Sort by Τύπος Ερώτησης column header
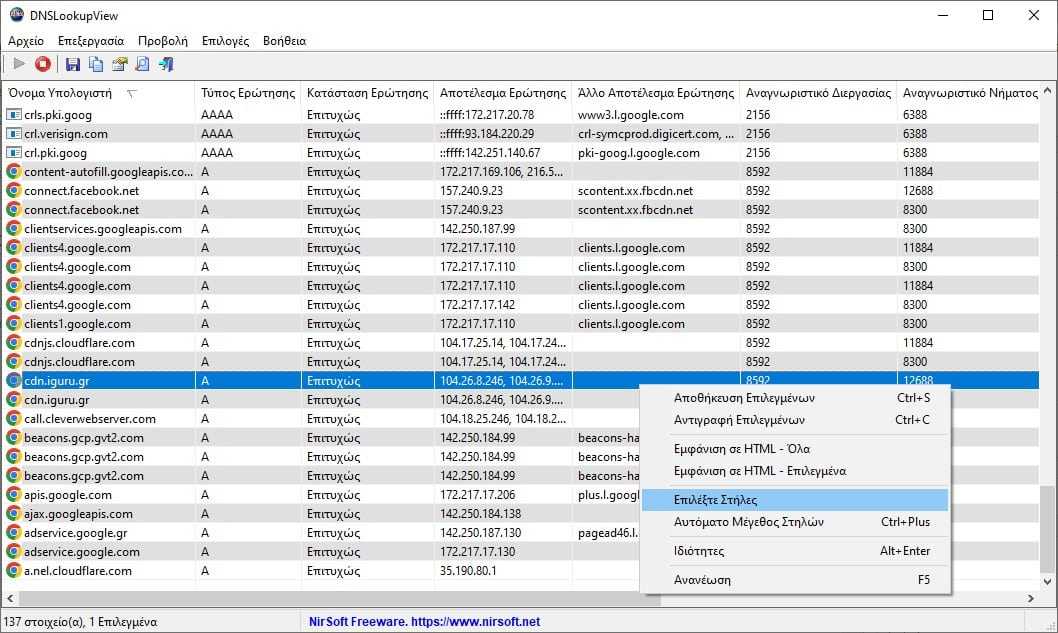 248,93
